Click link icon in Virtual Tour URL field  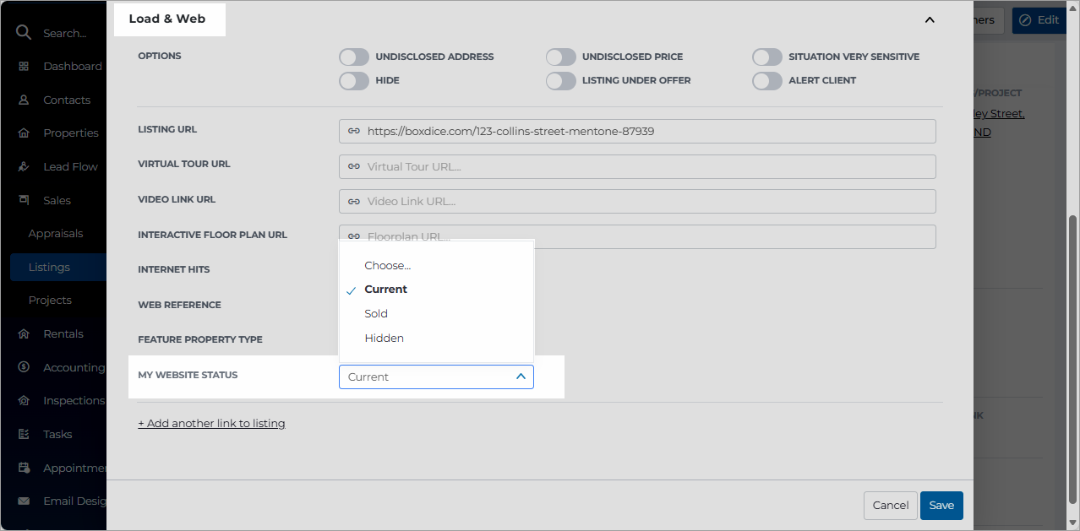tap(353, 166)
